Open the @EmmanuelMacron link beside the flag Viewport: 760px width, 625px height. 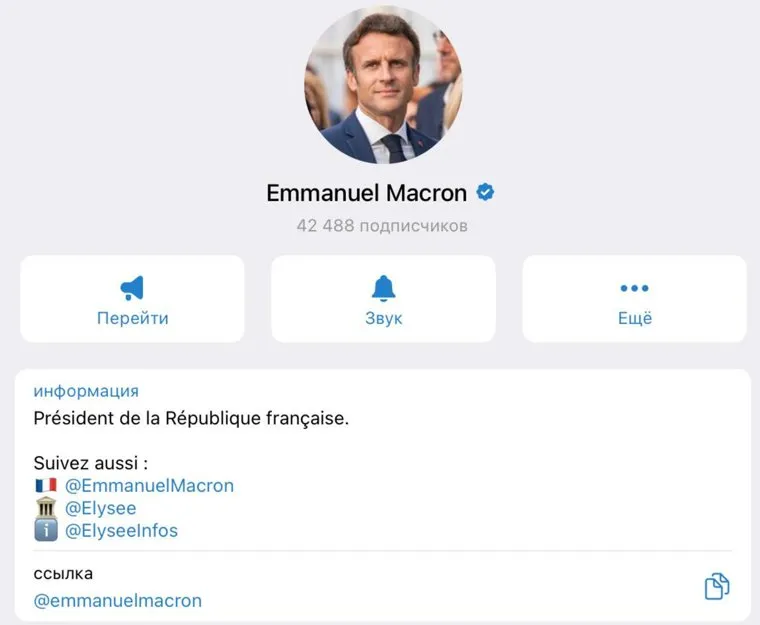[149, 486]
